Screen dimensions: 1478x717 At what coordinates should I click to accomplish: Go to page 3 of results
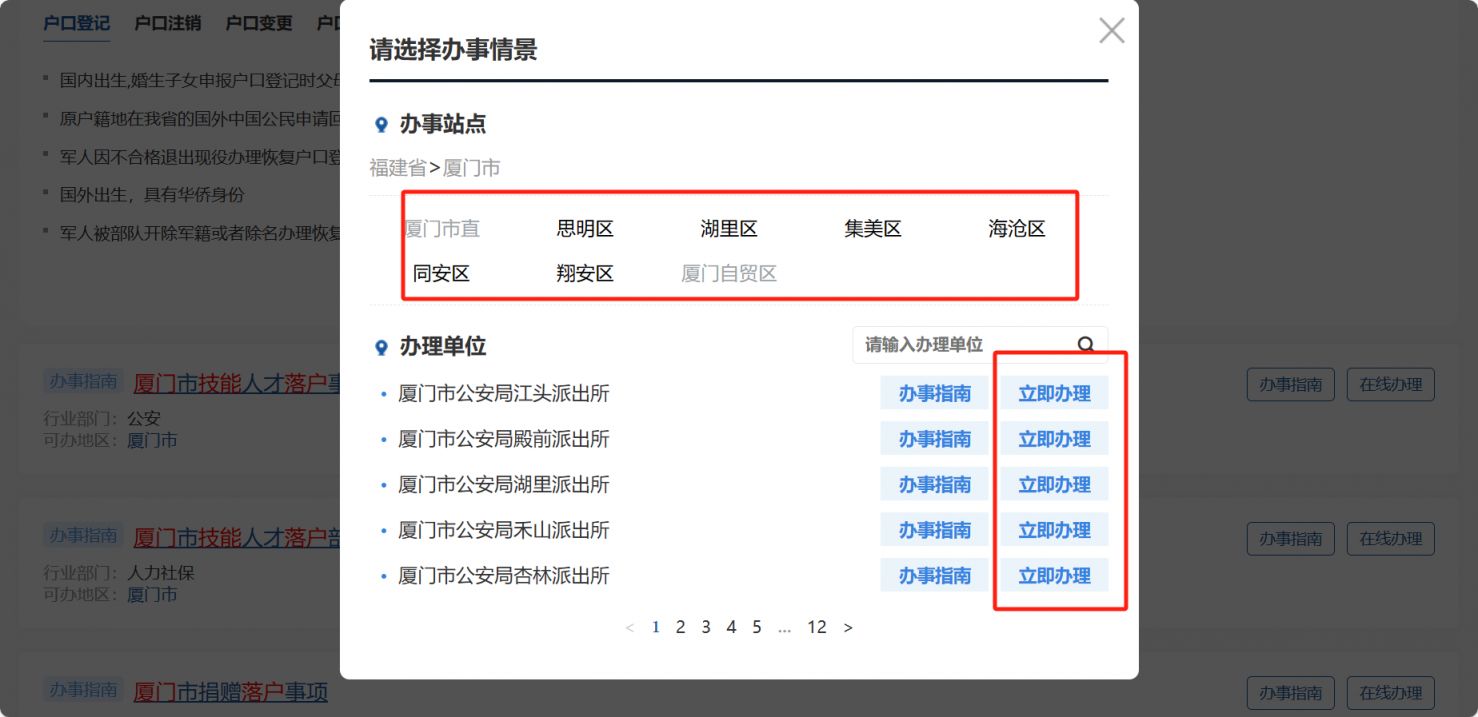[x=706, y=628]
